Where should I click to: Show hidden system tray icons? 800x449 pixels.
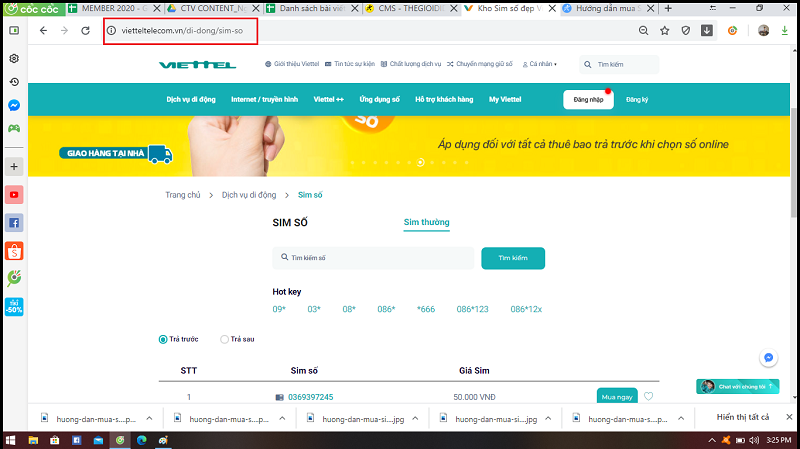click(x=712, y=440)
